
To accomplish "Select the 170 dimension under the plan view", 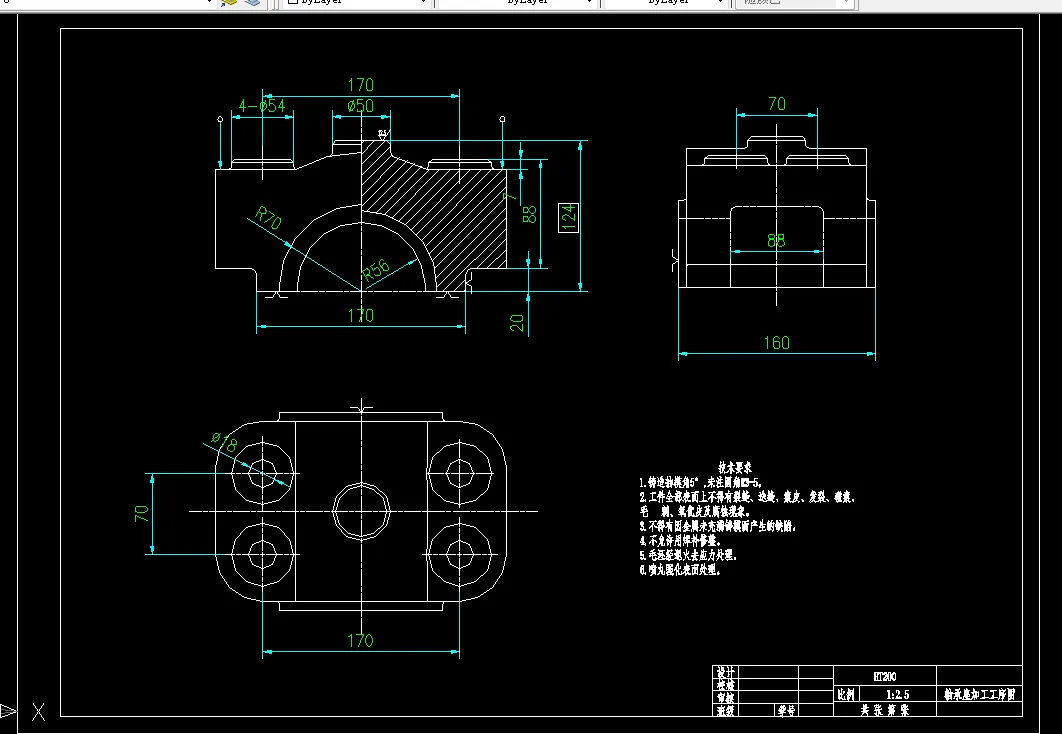I will pyautogui.click(x=360, y=641).
